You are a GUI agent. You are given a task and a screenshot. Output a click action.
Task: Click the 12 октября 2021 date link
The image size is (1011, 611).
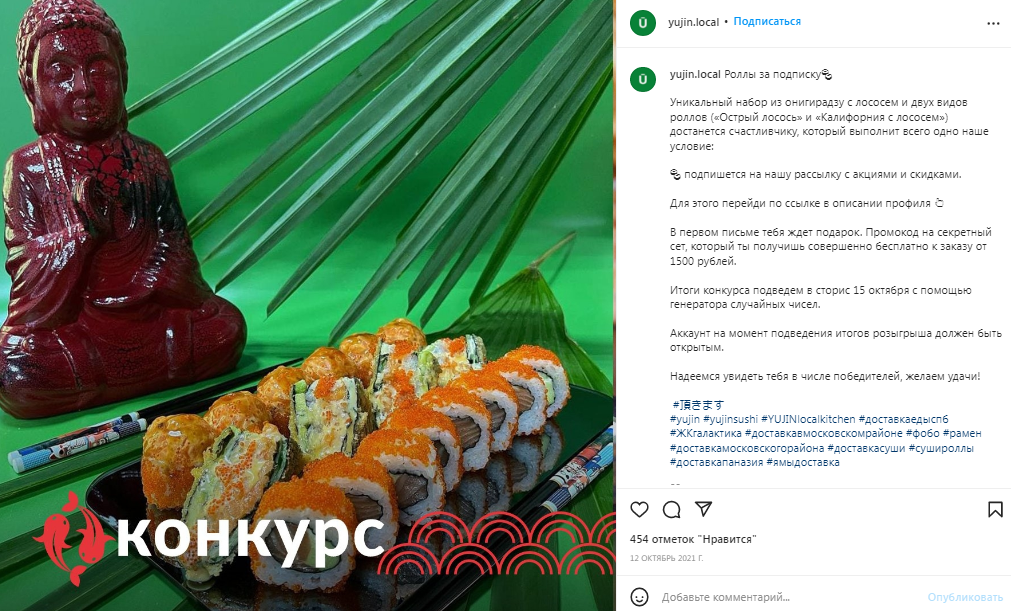[666, 558]
